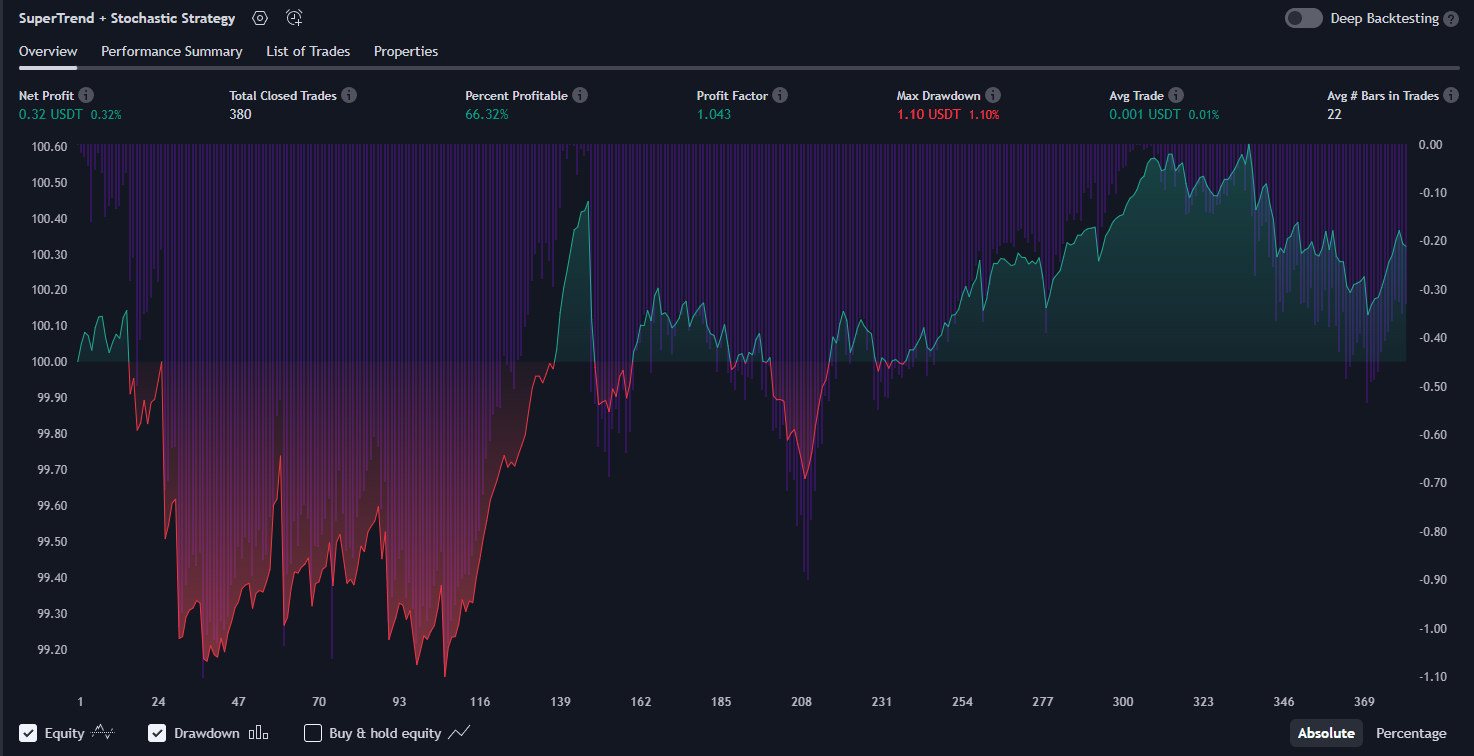Image resolution: width=1474 pixels, height=756 pixels.
Task: Show Max Drawdown info icon
Action: tap(993, 95)
